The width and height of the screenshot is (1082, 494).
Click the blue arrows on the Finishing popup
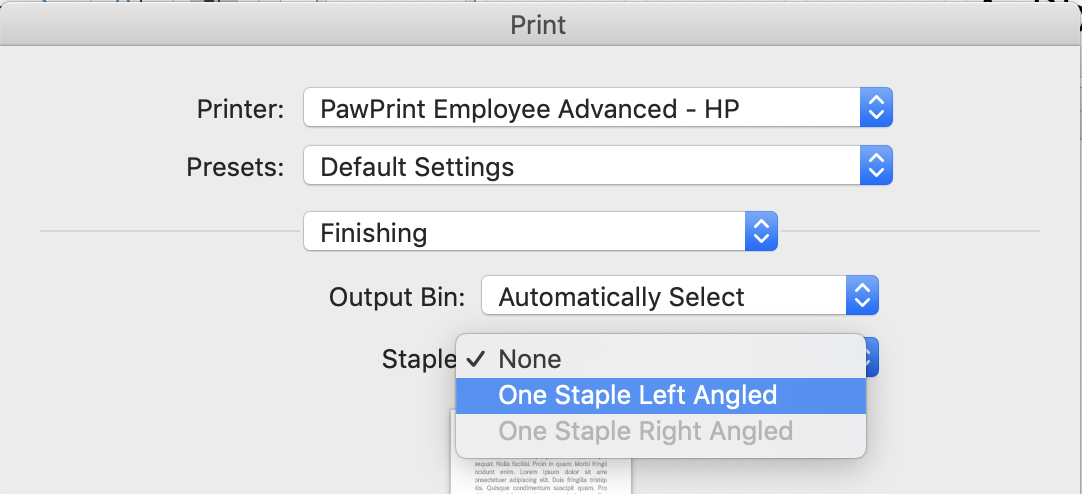761,231
